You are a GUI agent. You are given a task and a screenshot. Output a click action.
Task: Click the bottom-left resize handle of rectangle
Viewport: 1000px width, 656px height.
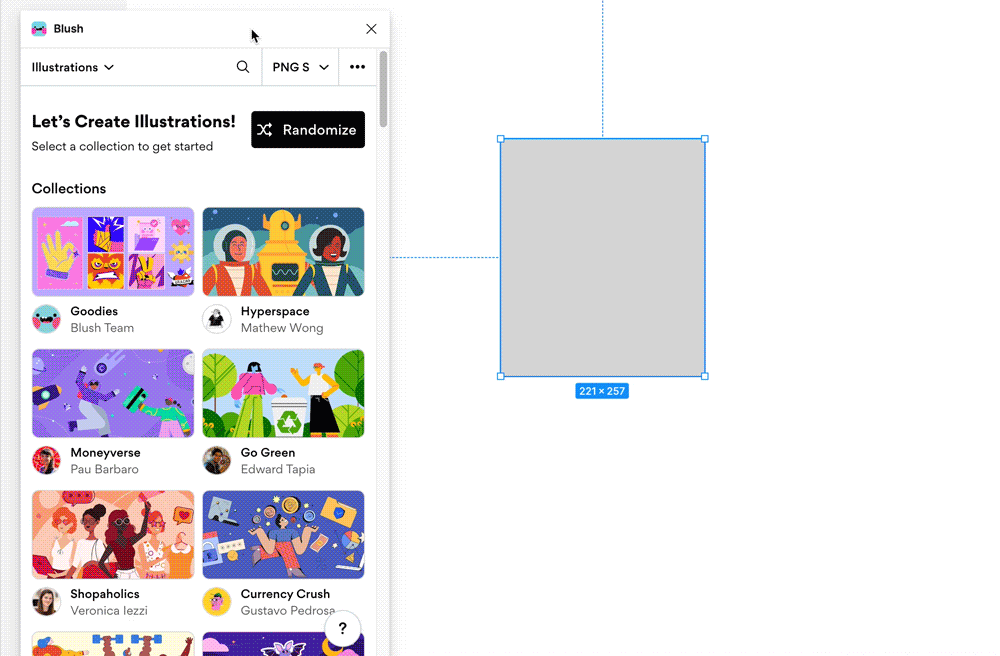tap(501, 376)
